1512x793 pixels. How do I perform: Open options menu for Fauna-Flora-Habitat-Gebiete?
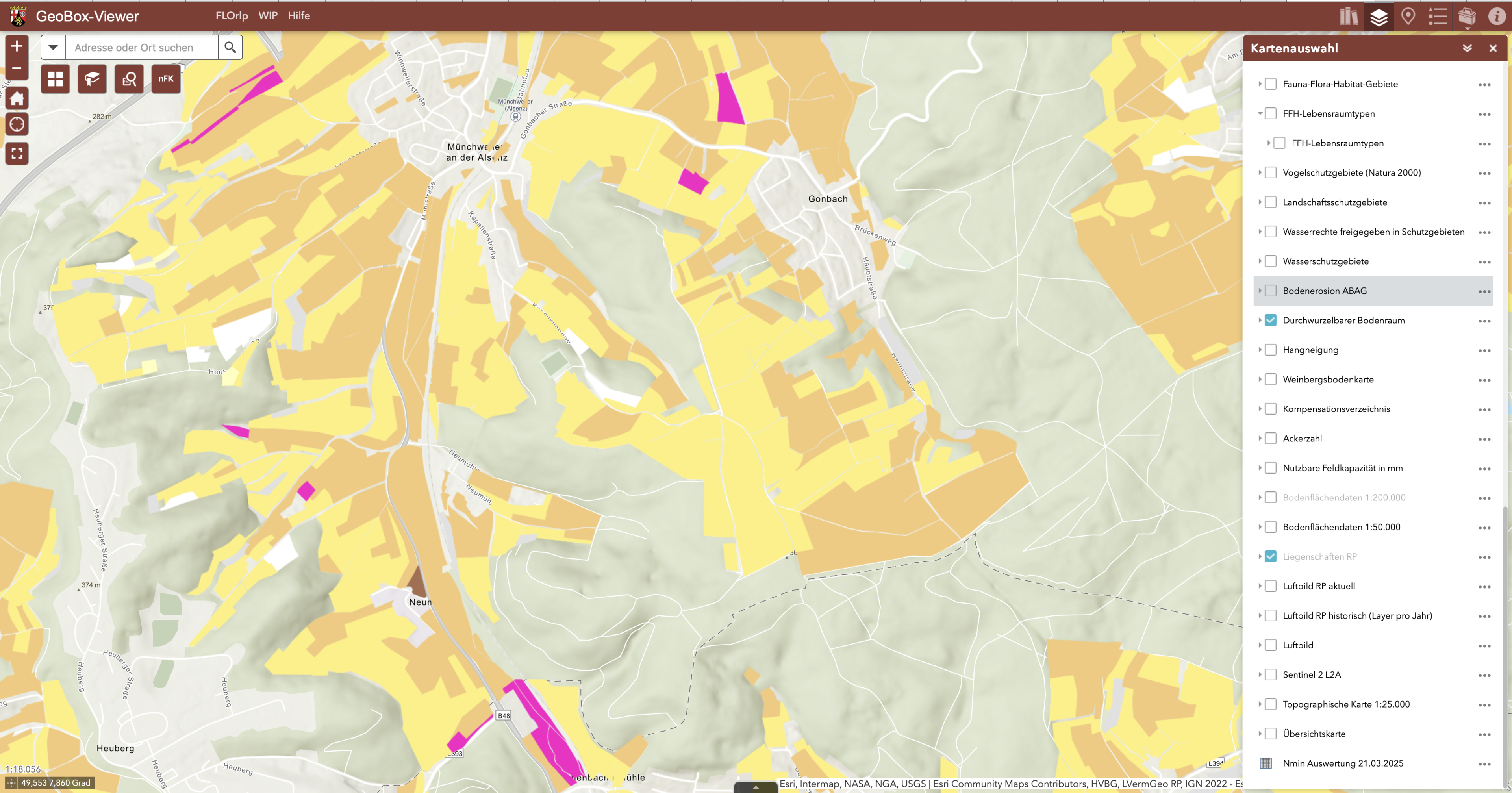[1484, 85]
